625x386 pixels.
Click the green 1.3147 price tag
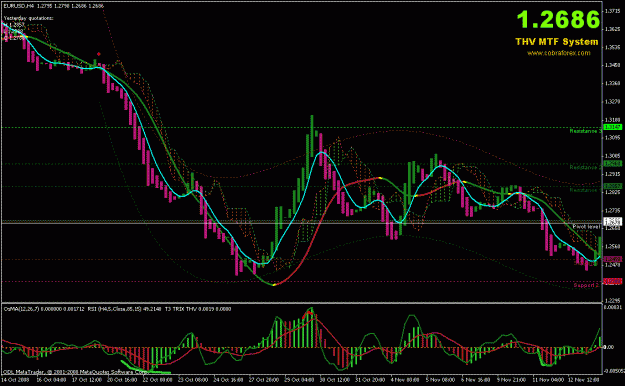(x=613, y=127)
